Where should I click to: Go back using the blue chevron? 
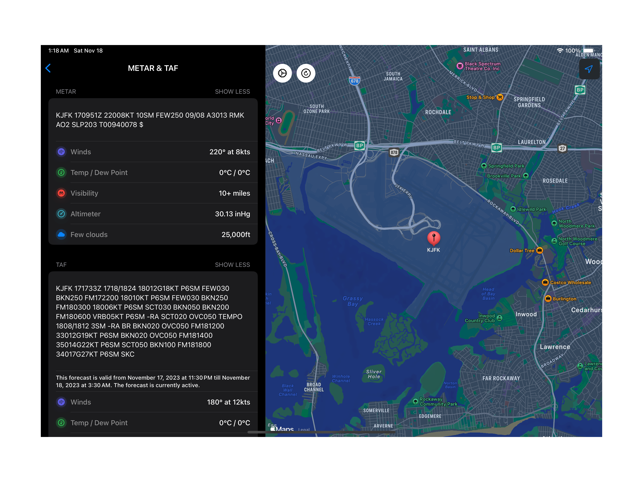click(x=48, y=68)
